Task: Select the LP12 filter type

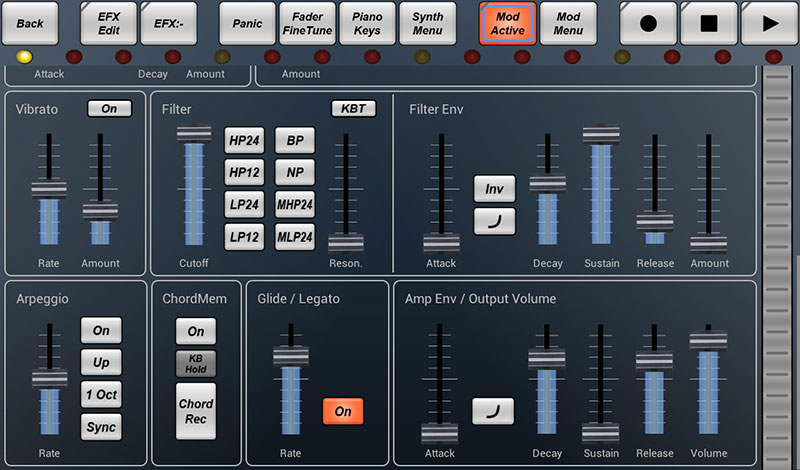Action: [244, 237]
